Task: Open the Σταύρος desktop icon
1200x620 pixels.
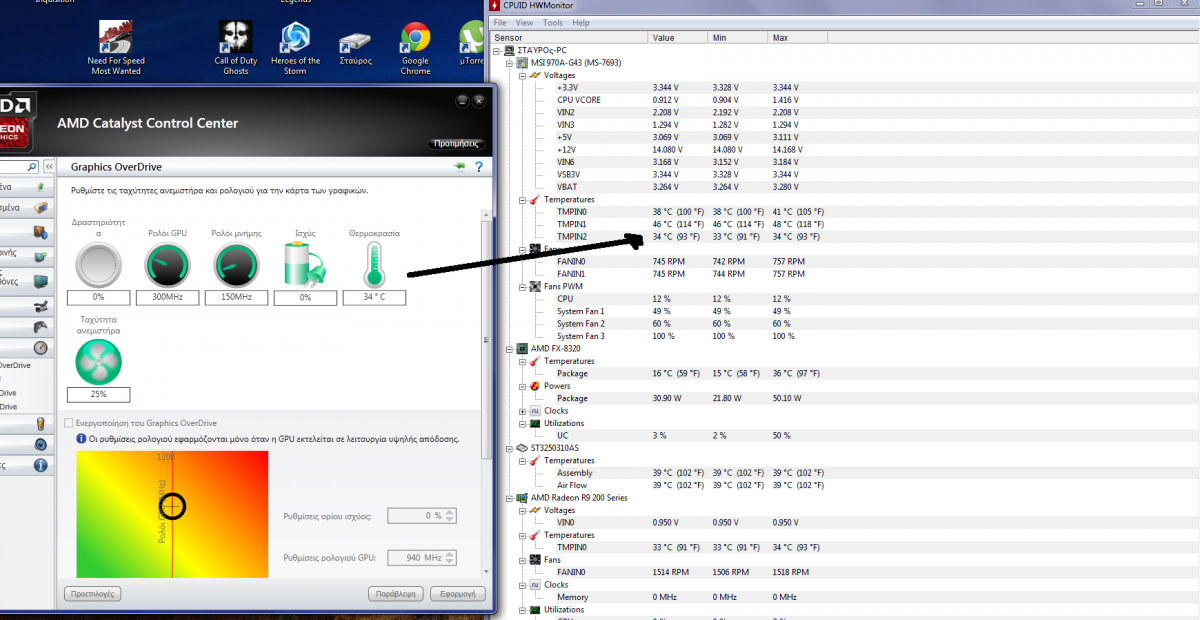Action: 355,46
